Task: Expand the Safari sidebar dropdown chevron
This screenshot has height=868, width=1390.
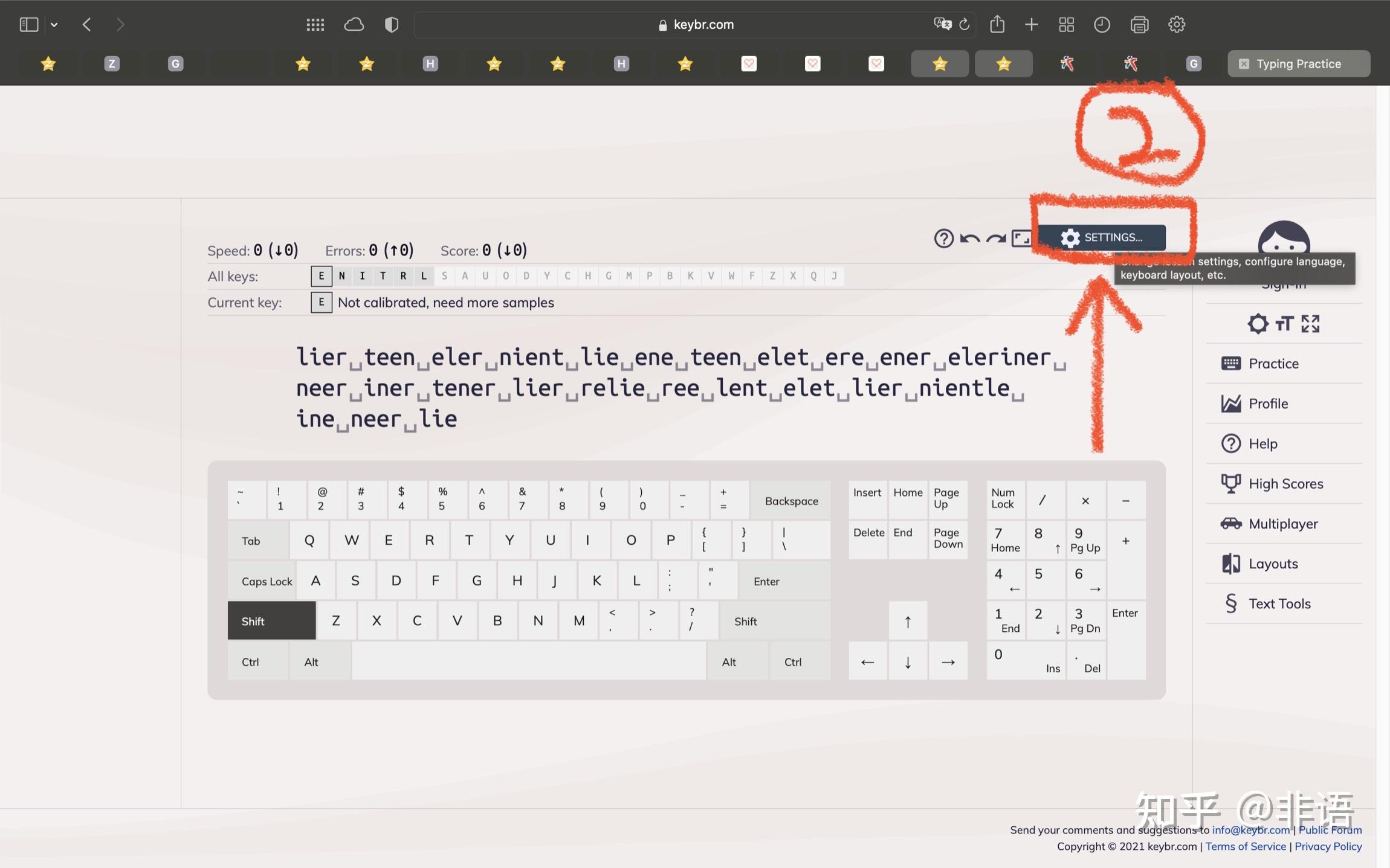Action: (54, 25)
